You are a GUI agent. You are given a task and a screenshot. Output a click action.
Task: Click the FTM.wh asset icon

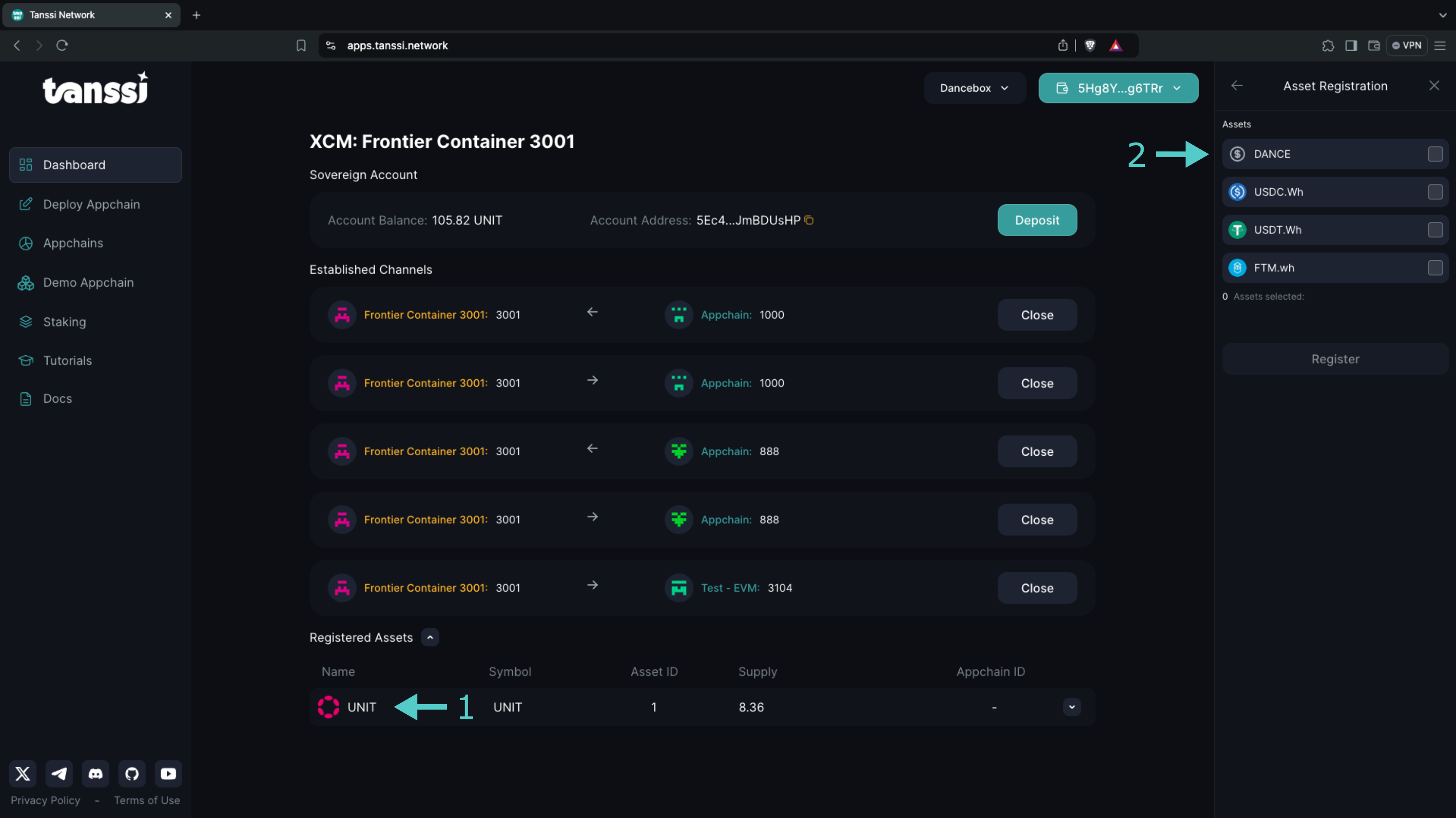[1237, 267]
